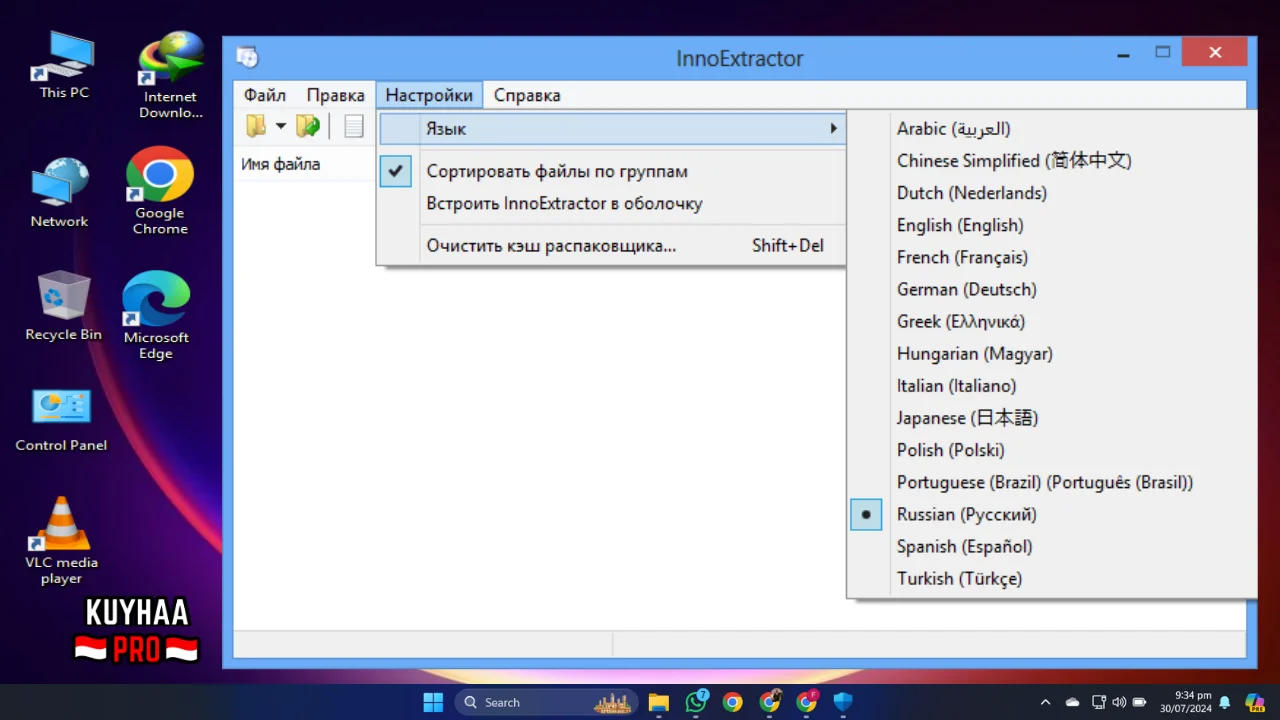
Task: Click the taskbar Search box
Action: (x=548, y=702)
